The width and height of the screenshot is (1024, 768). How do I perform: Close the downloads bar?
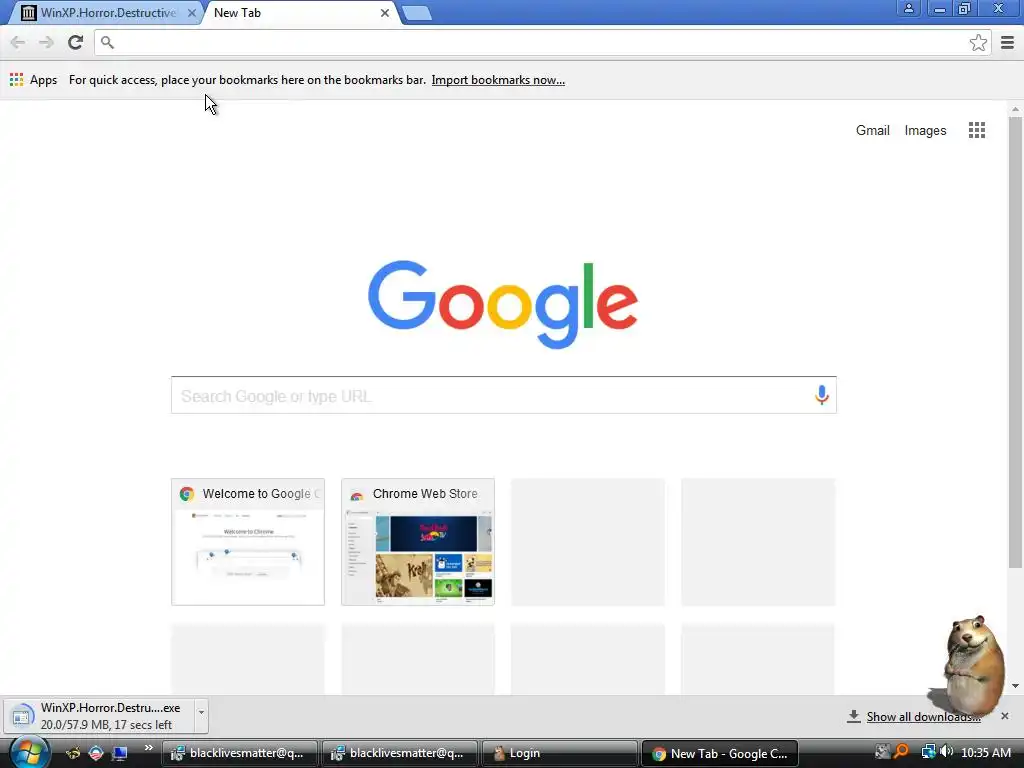click(x=1004, y=716)
